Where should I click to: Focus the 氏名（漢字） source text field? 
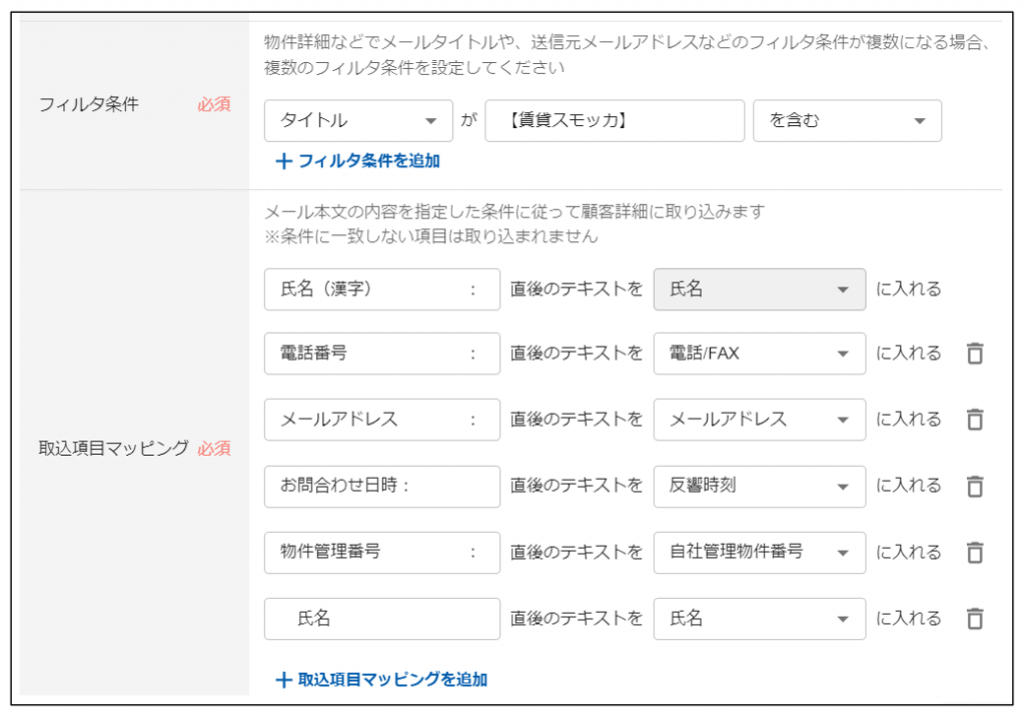tap(382, 289)
